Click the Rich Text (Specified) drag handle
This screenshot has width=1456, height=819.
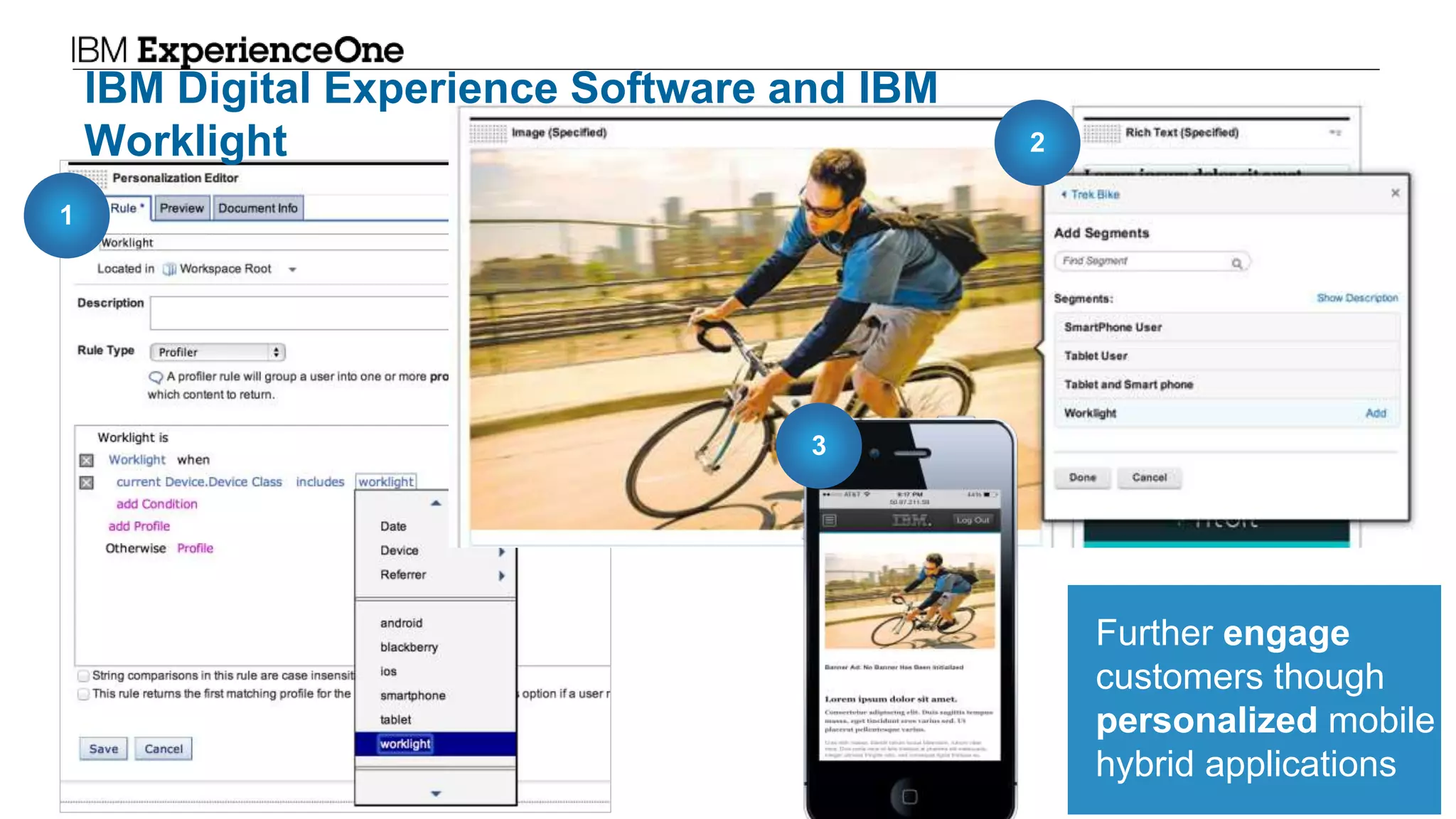pyautogui.click(x=1101, y=133)
